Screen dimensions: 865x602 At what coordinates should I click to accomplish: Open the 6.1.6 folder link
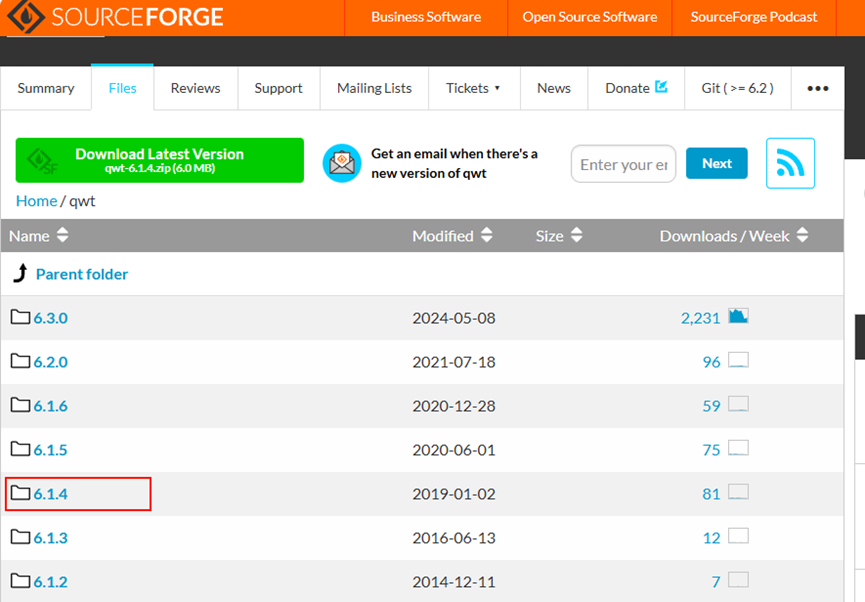coord(51,406)
